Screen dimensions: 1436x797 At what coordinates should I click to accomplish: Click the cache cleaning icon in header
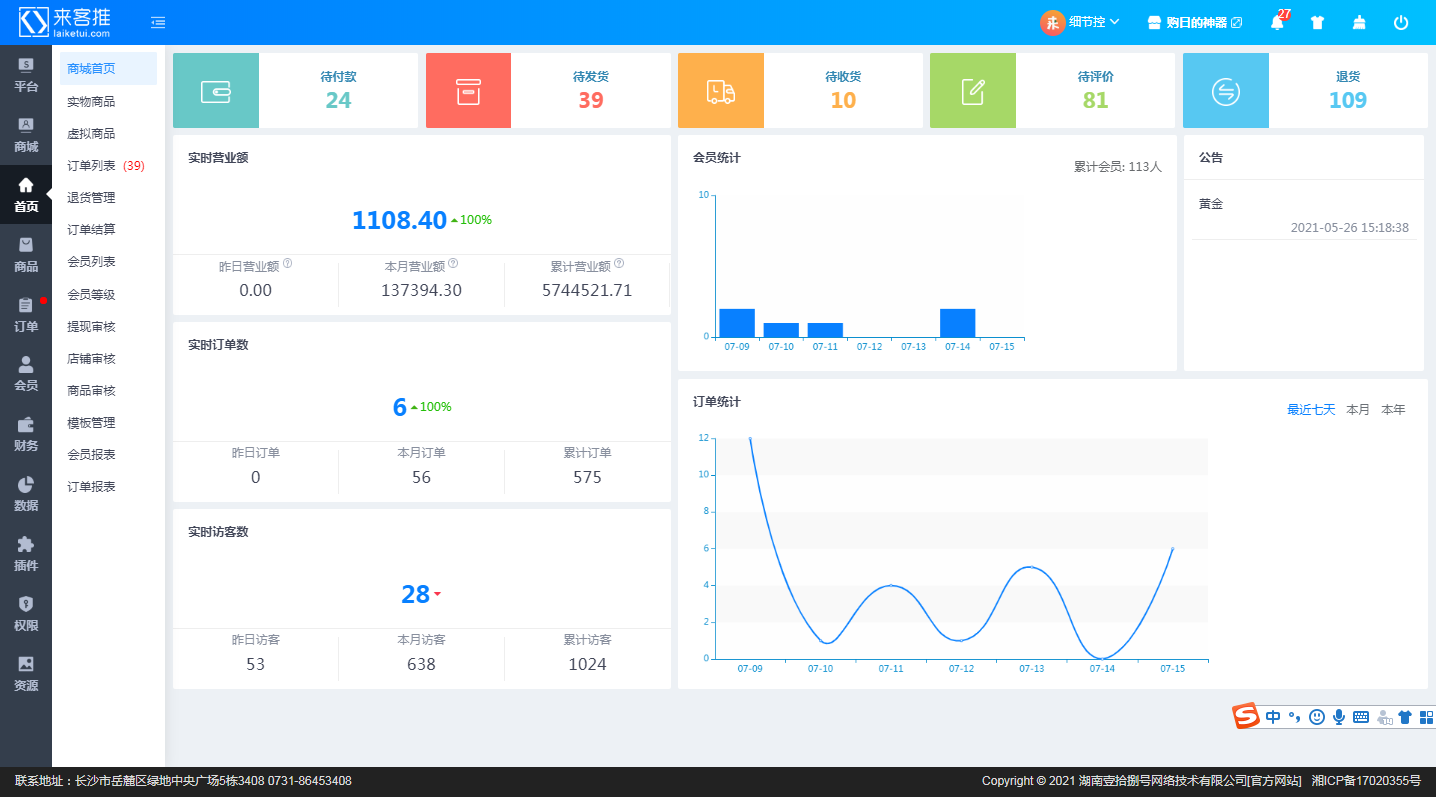click(1359, 22)
